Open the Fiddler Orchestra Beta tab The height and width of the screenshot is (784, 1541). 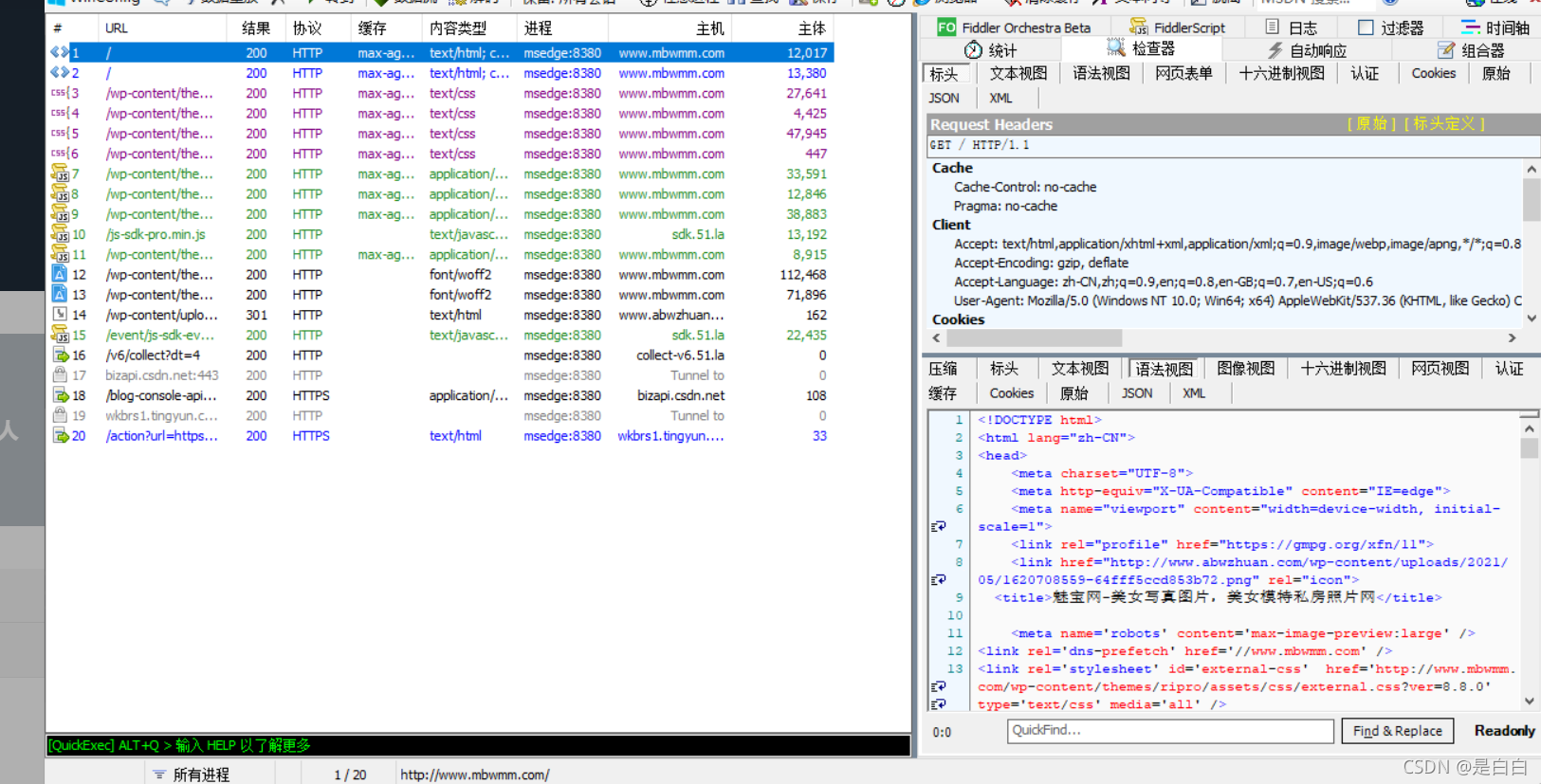coord(1015,27)
